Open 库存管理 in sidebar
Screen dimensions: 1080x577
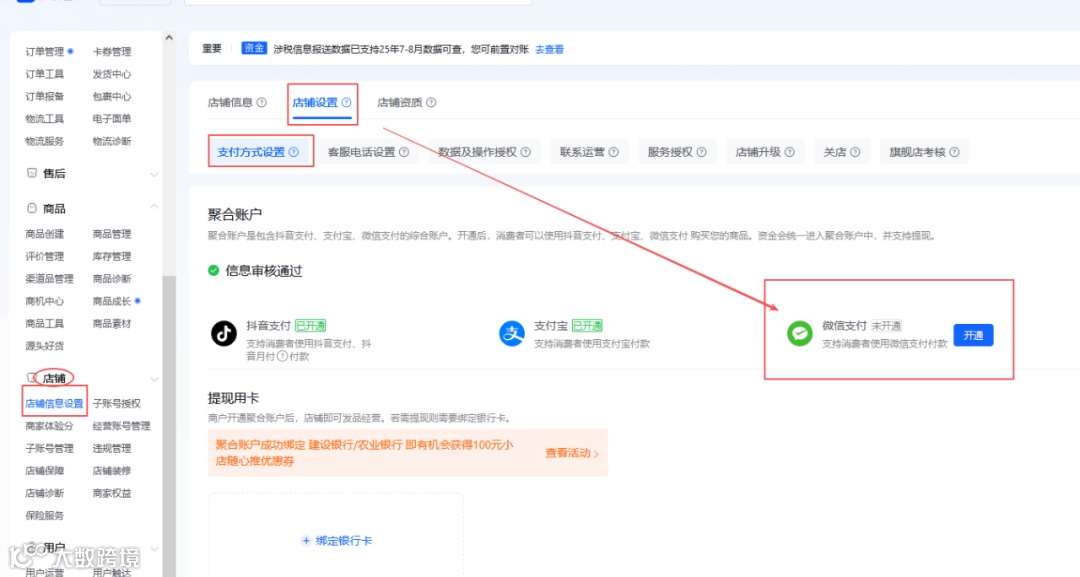[x=112, y=256]
